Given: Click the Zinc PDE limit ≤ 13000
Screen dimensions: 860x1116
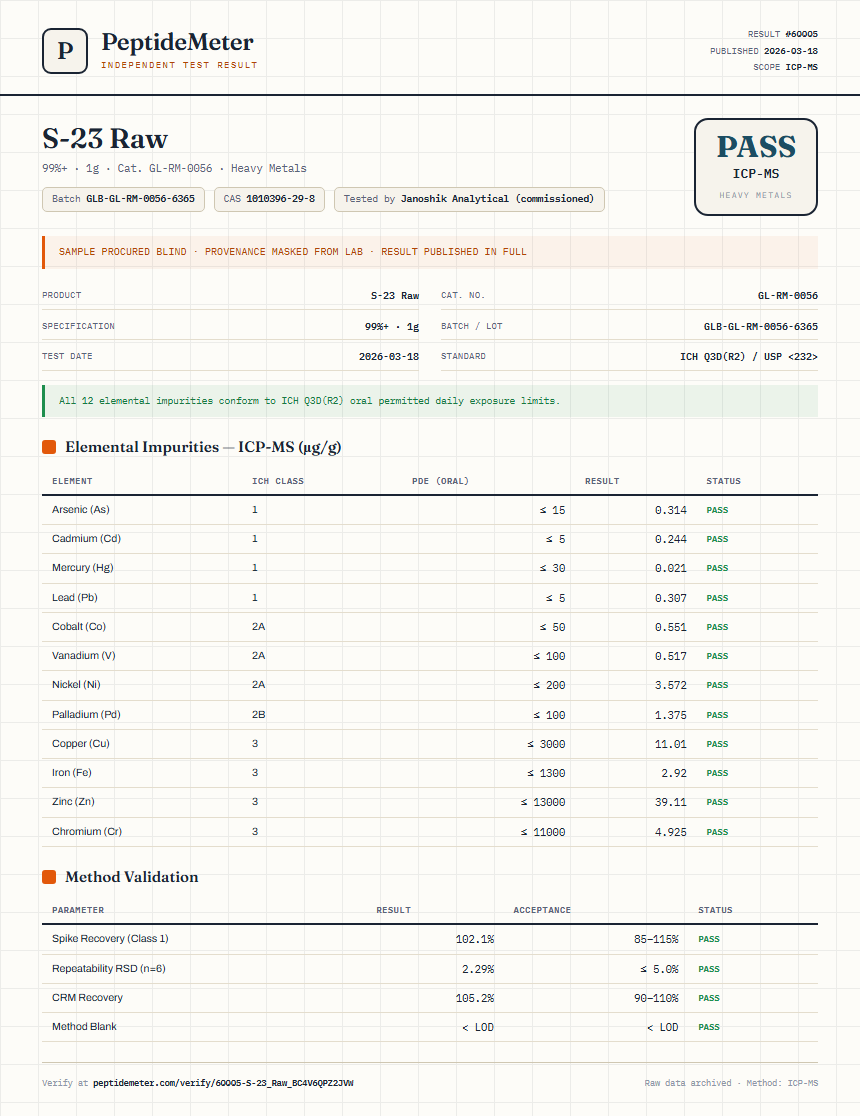Looking at the screenshot, I should [543, 802].
